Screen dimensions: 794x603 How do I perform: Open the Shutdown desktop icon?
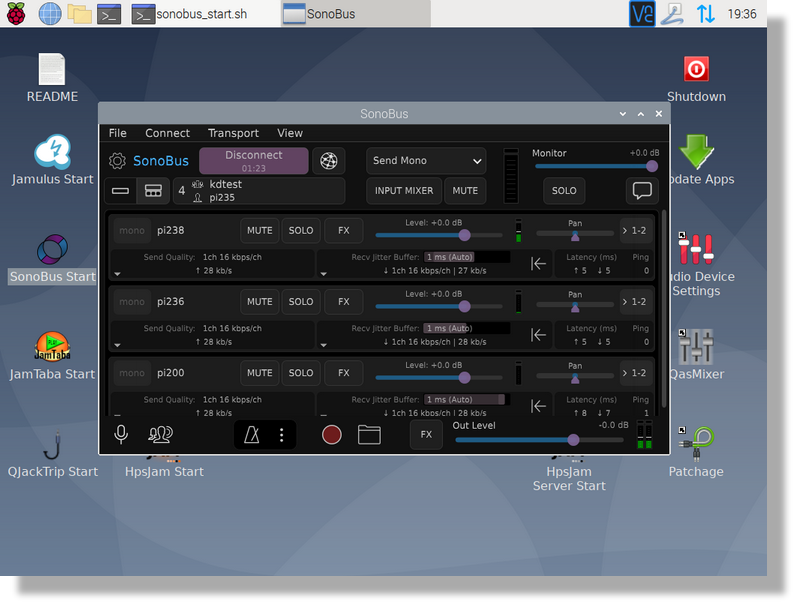tap(696, 79)
